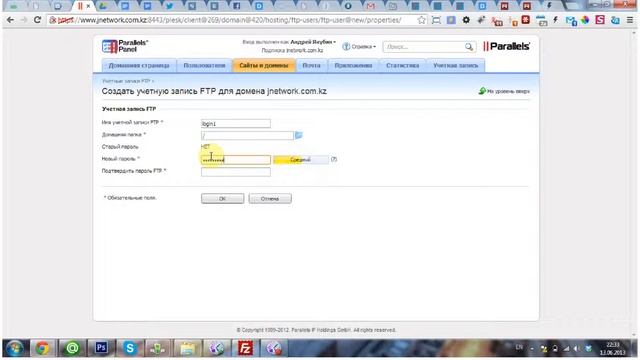Switch to the Twitter browser tab

(x=169, y=6)
